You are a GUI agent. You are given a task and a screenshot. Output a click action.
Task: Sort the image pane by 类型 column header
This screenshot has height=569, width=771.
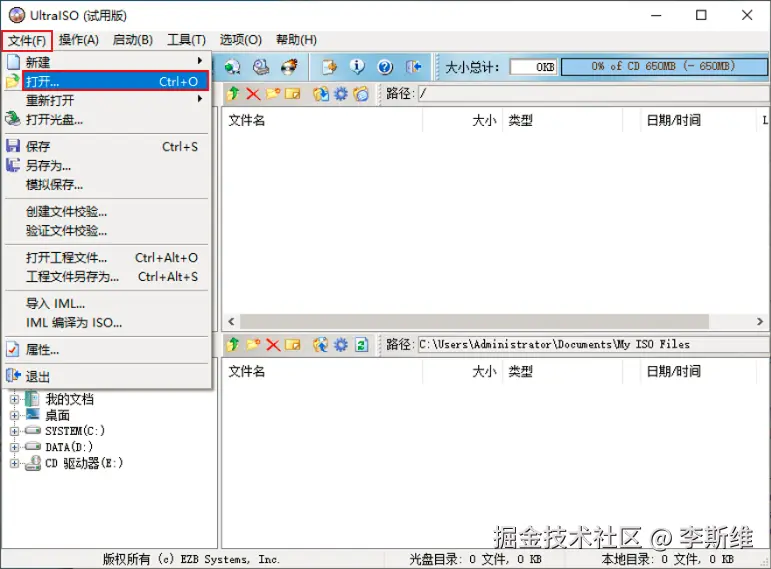pyautogui.click(x=562, y=120)
